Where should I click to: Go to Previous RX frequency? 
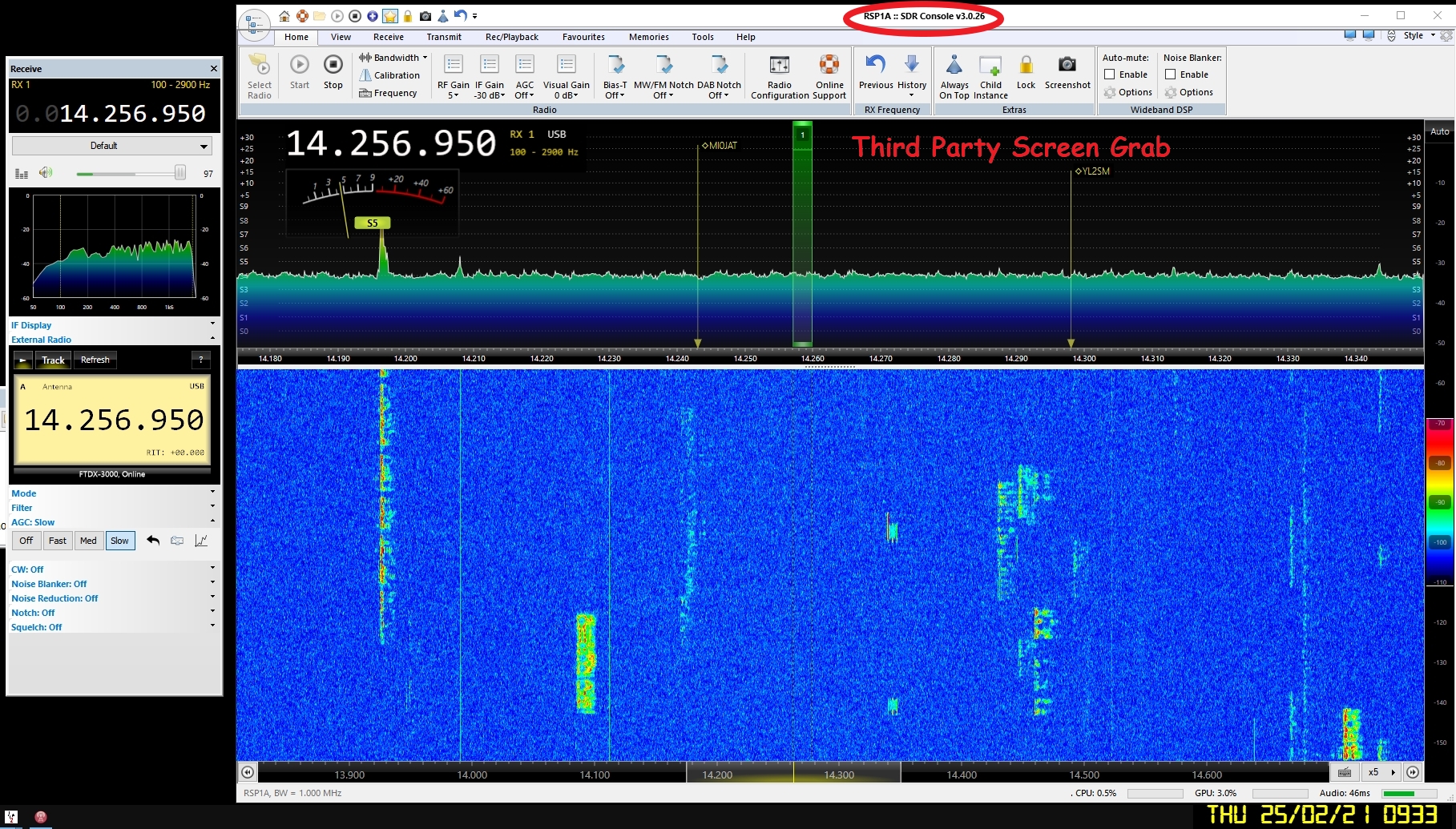(x=875, y=66)
